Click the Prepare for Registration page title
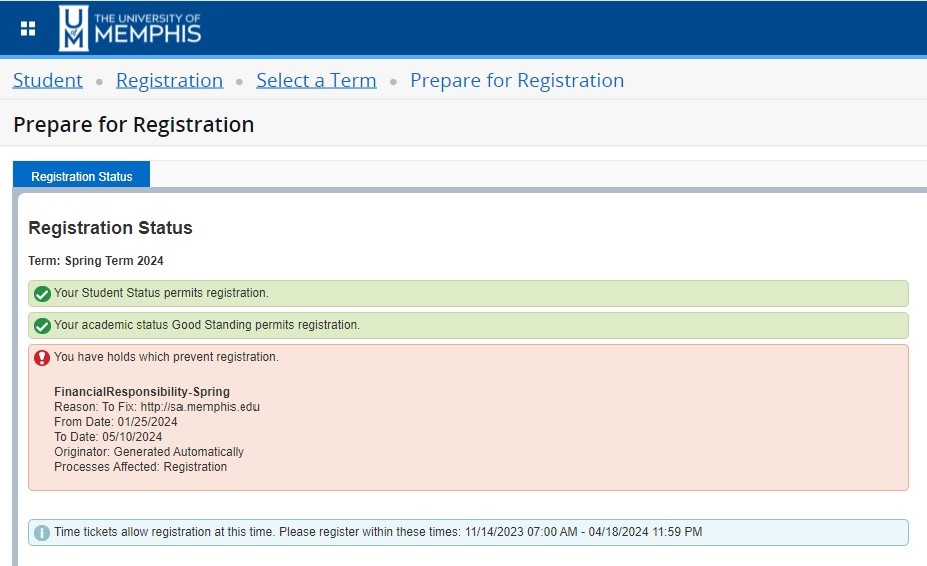This screenshot has width=927, height=566. (x=134, y=125)
